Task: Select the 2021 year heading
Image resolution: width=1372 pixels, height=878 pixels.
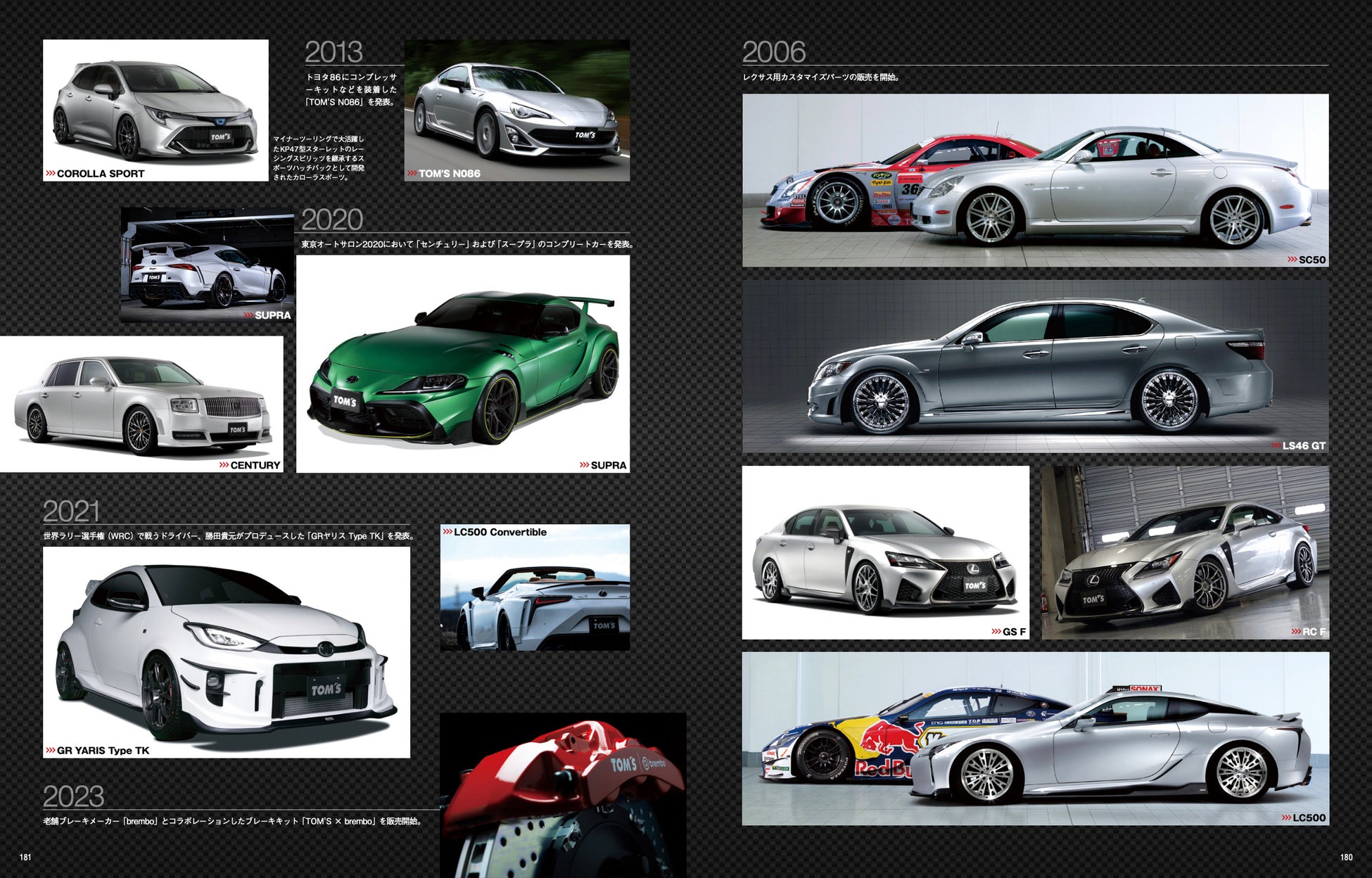Action: click(x=71, y=511)
